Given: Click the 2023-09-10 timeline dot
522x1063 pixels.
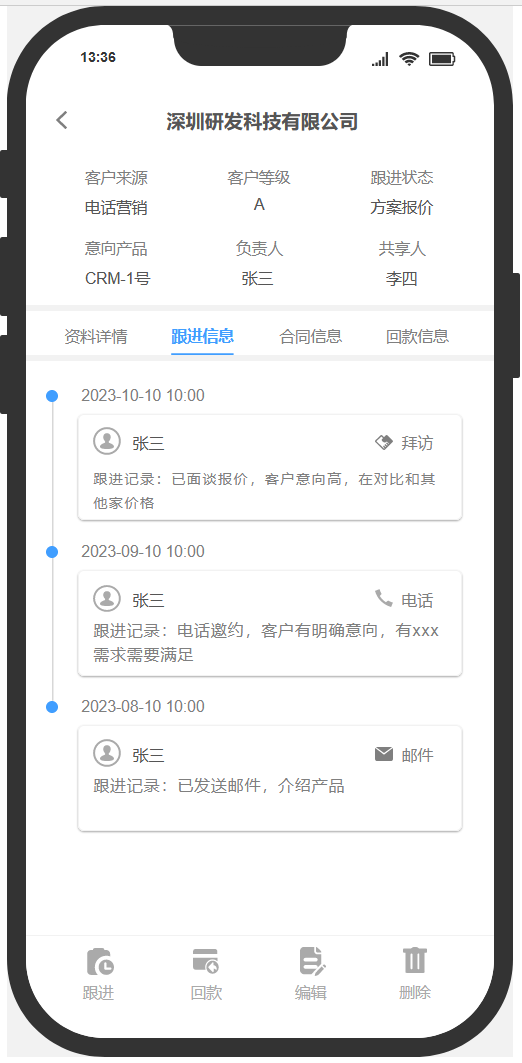Looking at the screenshot, I should coord(52,552).
